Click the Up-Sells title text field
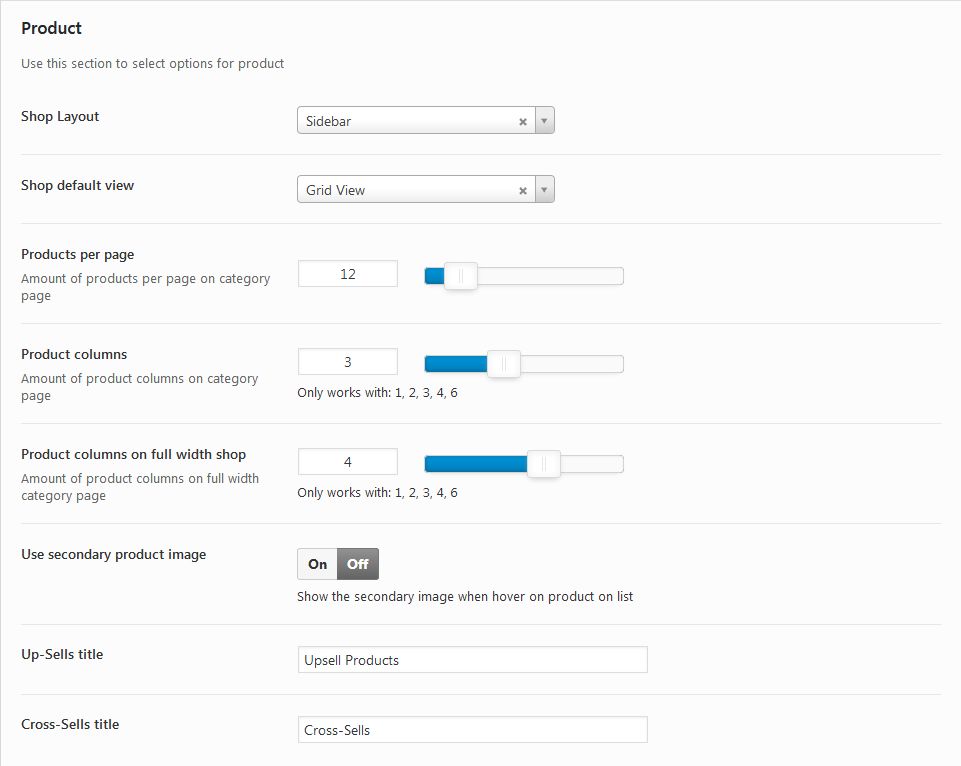This screenshot has height=766, width=961. [x=473, y=660]
